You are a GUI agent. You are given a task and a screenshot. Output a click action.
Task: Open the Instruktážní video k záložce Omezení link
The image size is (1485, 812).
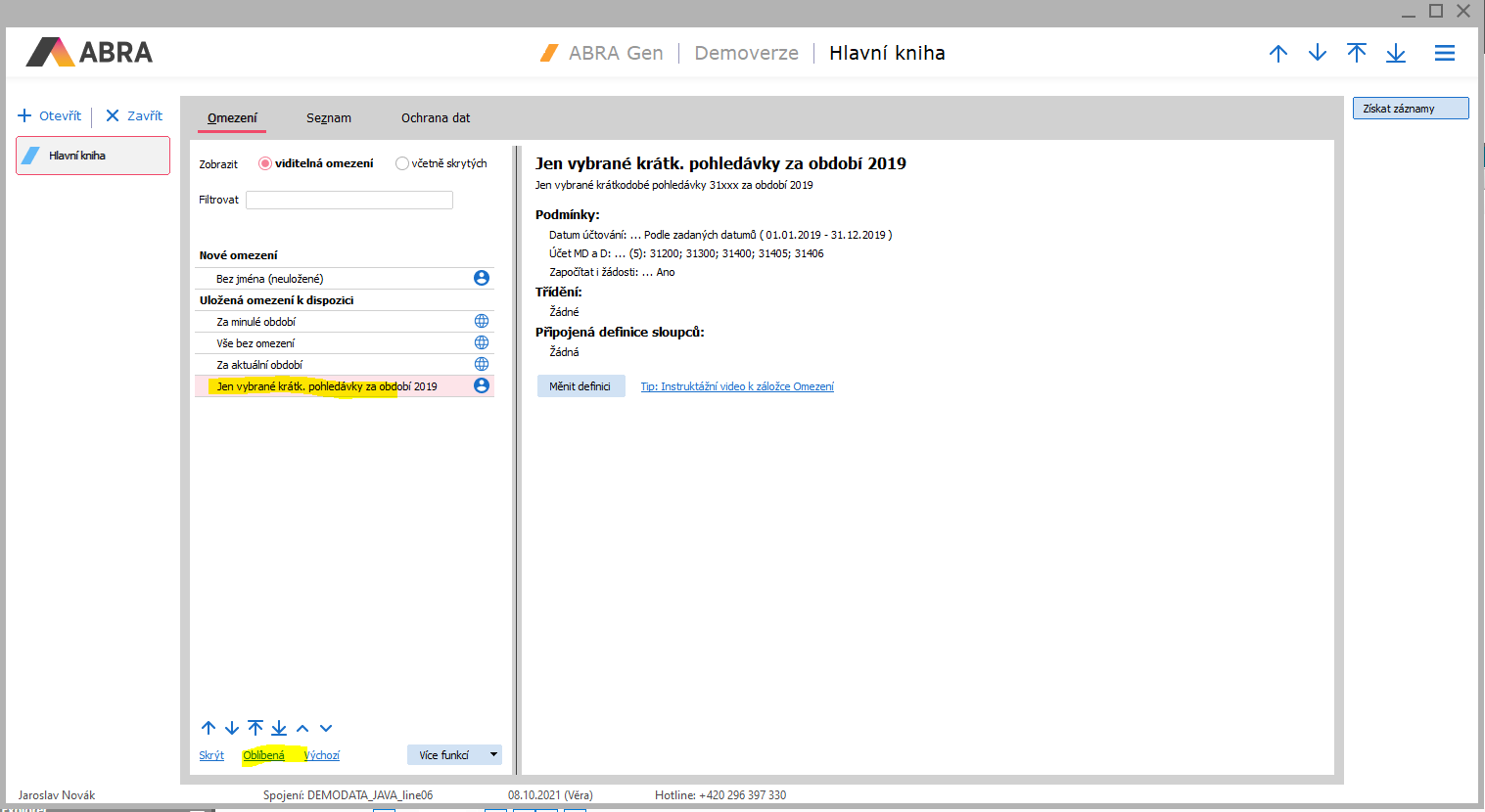point(736,386)
